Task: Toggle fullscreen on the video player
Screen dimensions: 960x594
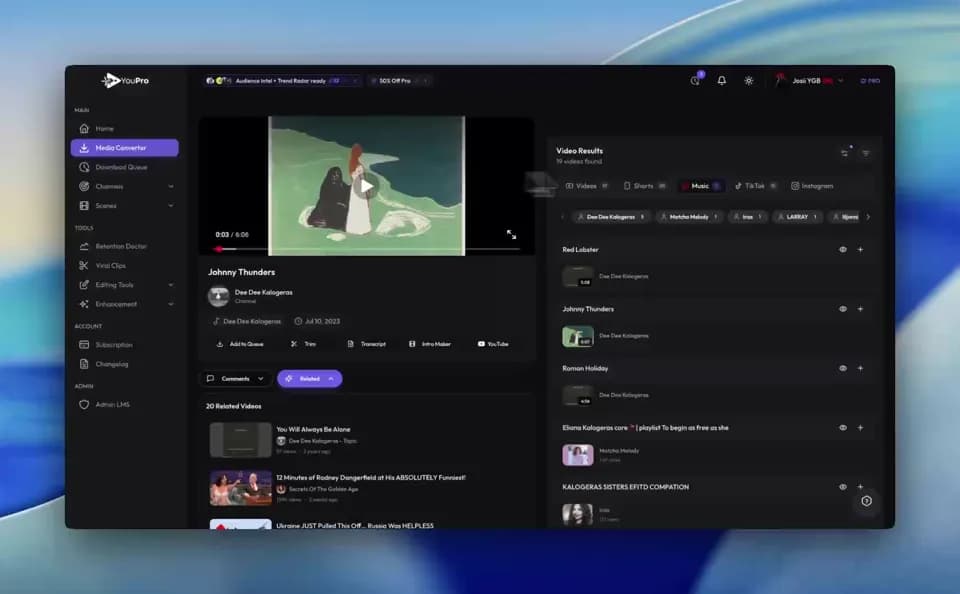Action: [511, 235]
